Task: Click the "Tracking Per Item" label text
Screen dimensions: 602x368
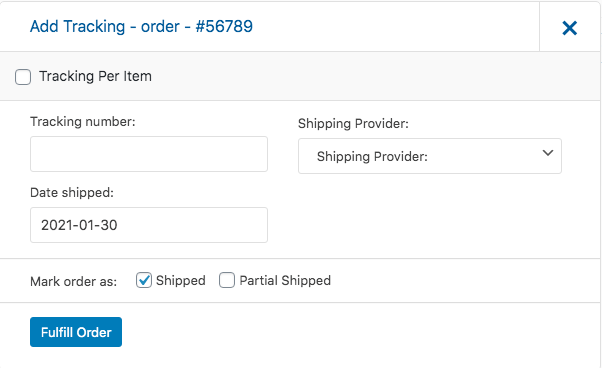Action: pyautogui.click(x=95, y=76)
